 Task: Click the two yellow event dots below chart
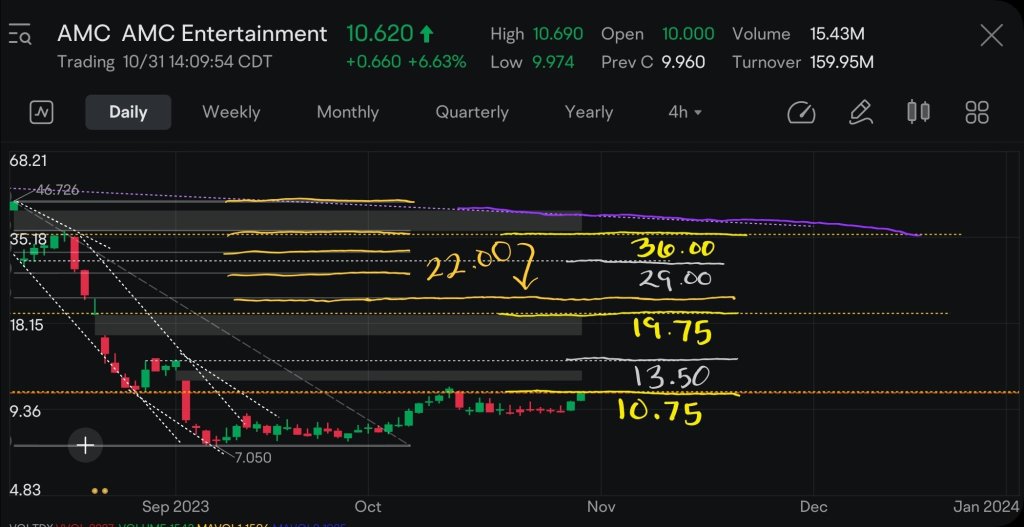[x=100, y=490]
